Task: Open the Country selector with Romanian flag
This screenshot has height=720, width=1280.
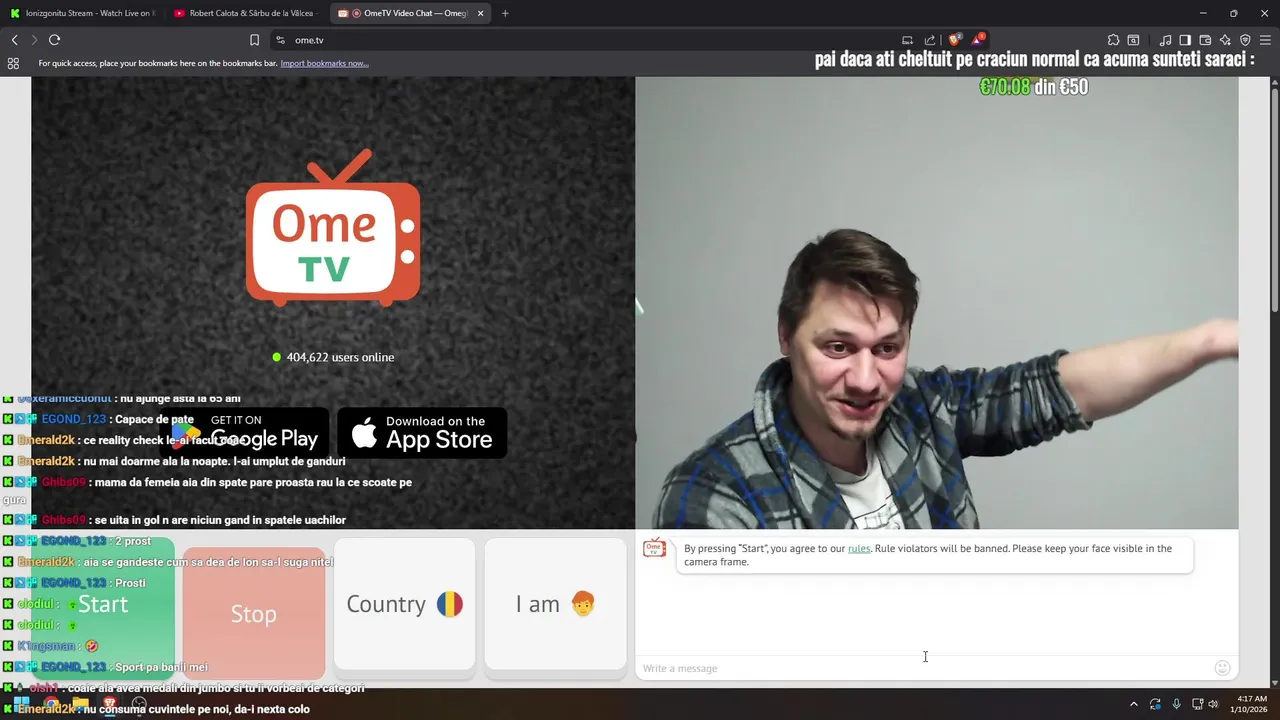Action: pyautogui.click(x=404, y=604)
